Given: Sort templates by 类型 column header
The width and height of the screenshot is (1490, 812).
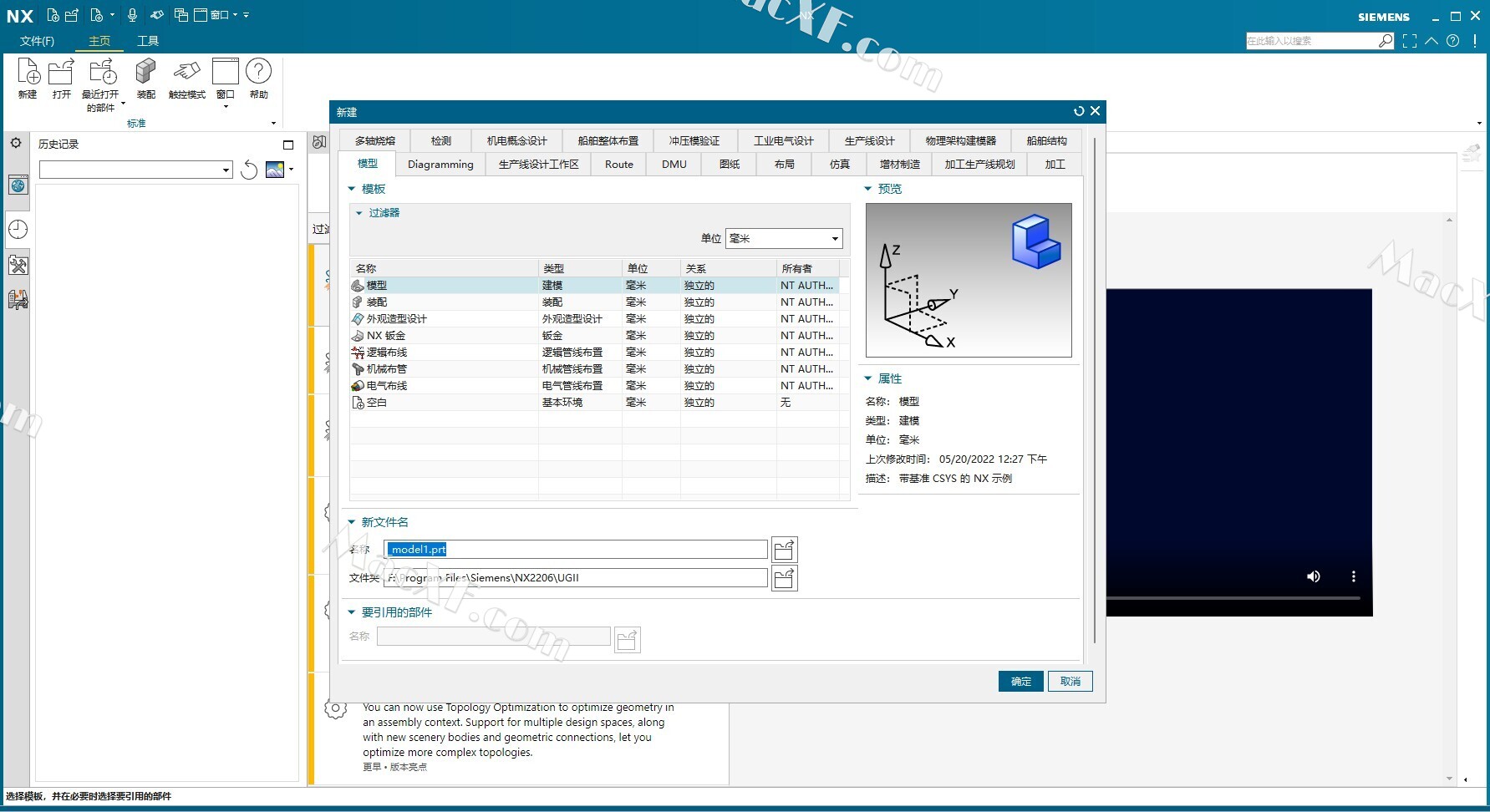Looking at the screenshot, I should click(580, 269).
